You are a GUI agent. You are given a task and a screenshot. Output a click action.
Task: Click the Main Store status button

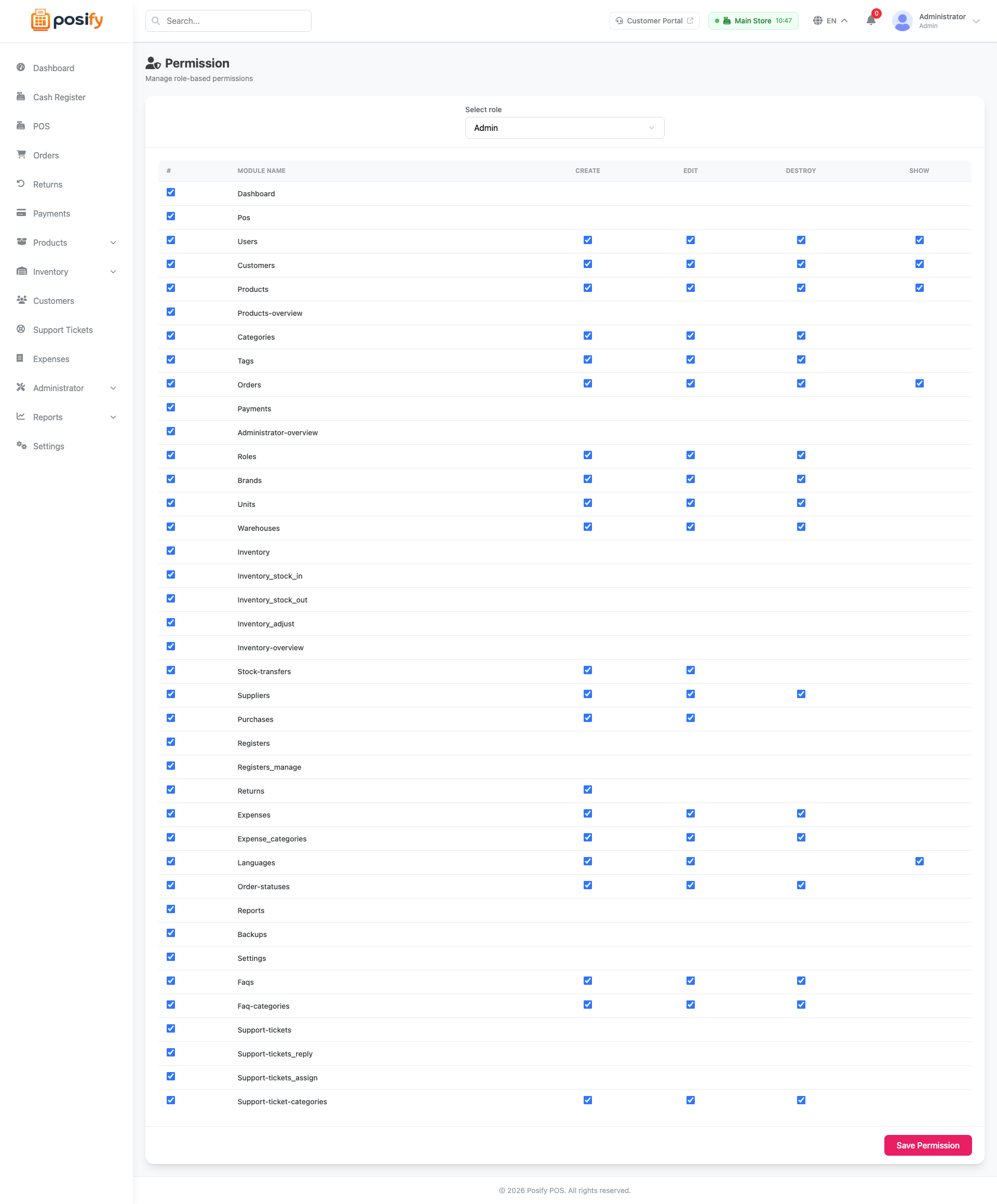point(753,21)
